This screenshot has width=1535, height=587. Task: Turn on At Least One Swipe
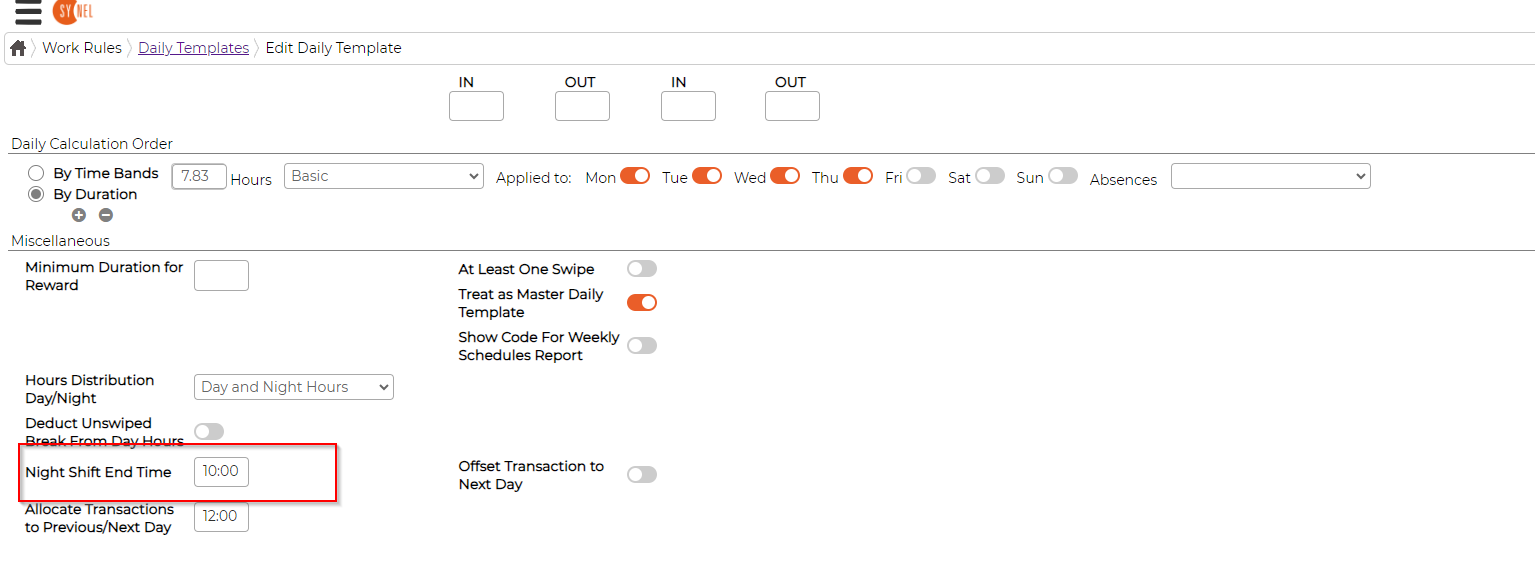pyautogui.click(x=642, y=269)
